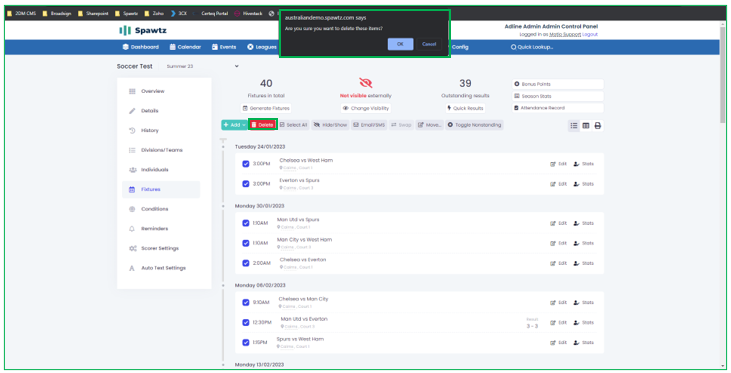Open the Broadsign bookmark
The height and width of the screenshot is (373, 731).
[57, 13]
